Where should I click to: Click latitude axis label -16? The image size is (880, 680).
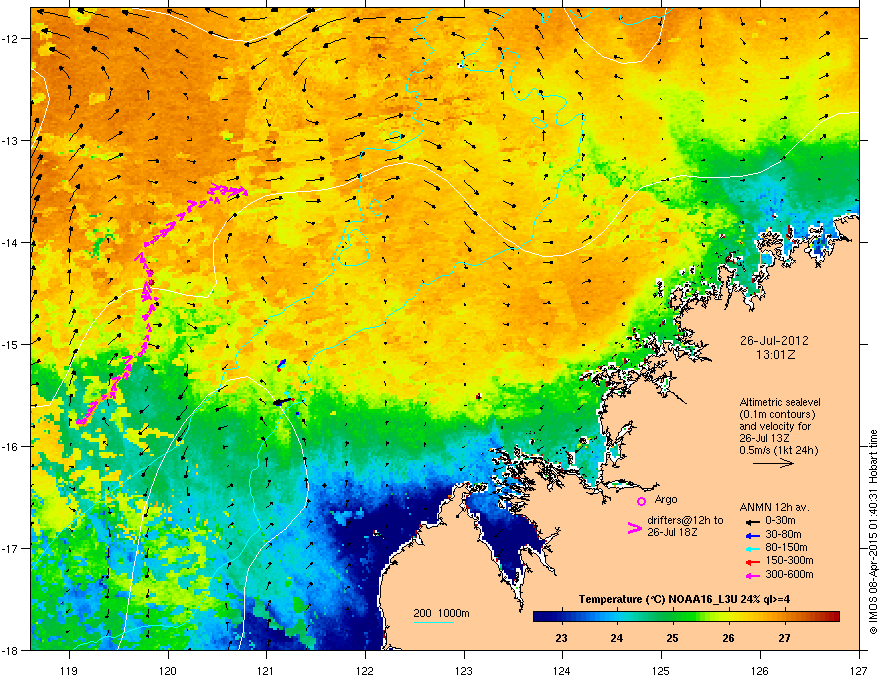(11, 446)
